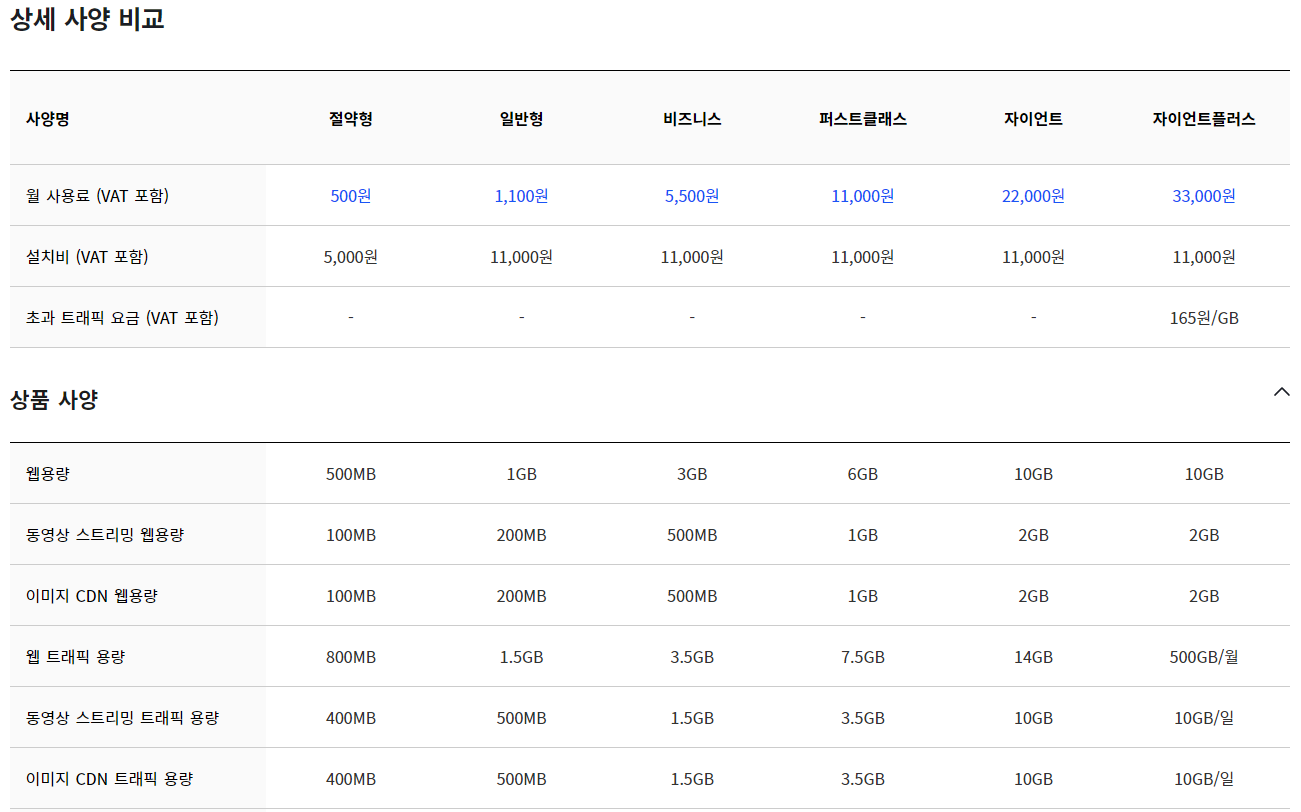Click the 7.5GB web traffic cell

[x=863, y=657]
